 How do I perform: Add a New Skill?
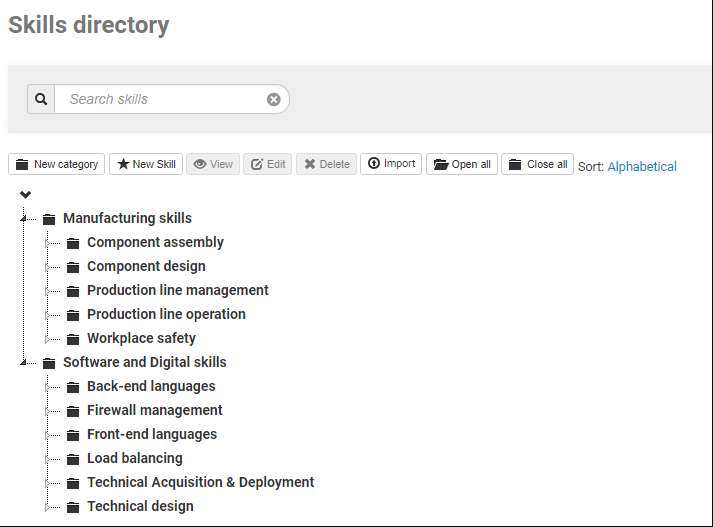pos(146,164)
